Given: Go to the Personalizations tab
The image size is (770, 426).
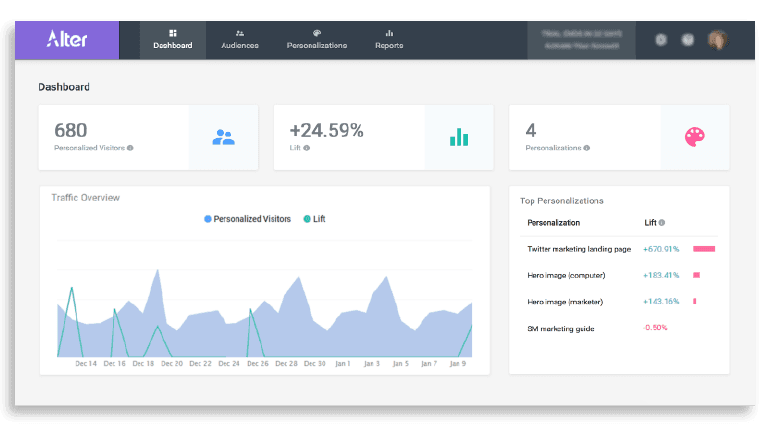Looking at the screenshot, I should click(317, 39).
